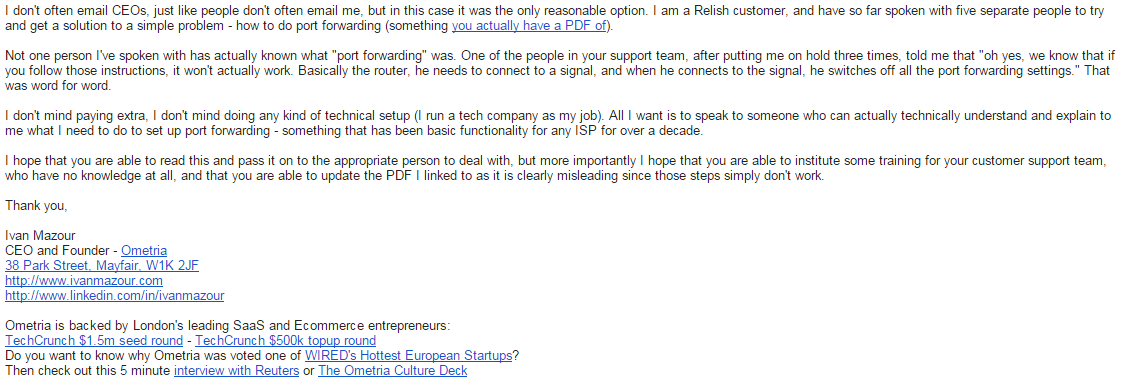Open the interview with Reuters link
Image resolution: width=1125 pixels, height=380 pixels.
coord(236,371)
